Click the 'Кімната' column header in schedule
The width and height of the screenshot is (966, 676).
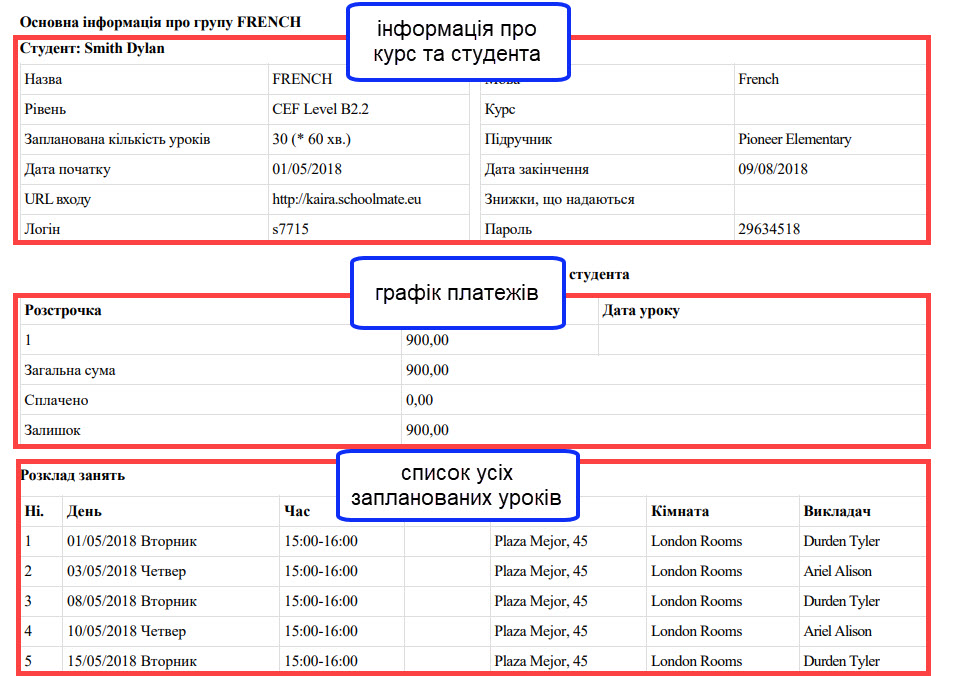tap(680, 511)
